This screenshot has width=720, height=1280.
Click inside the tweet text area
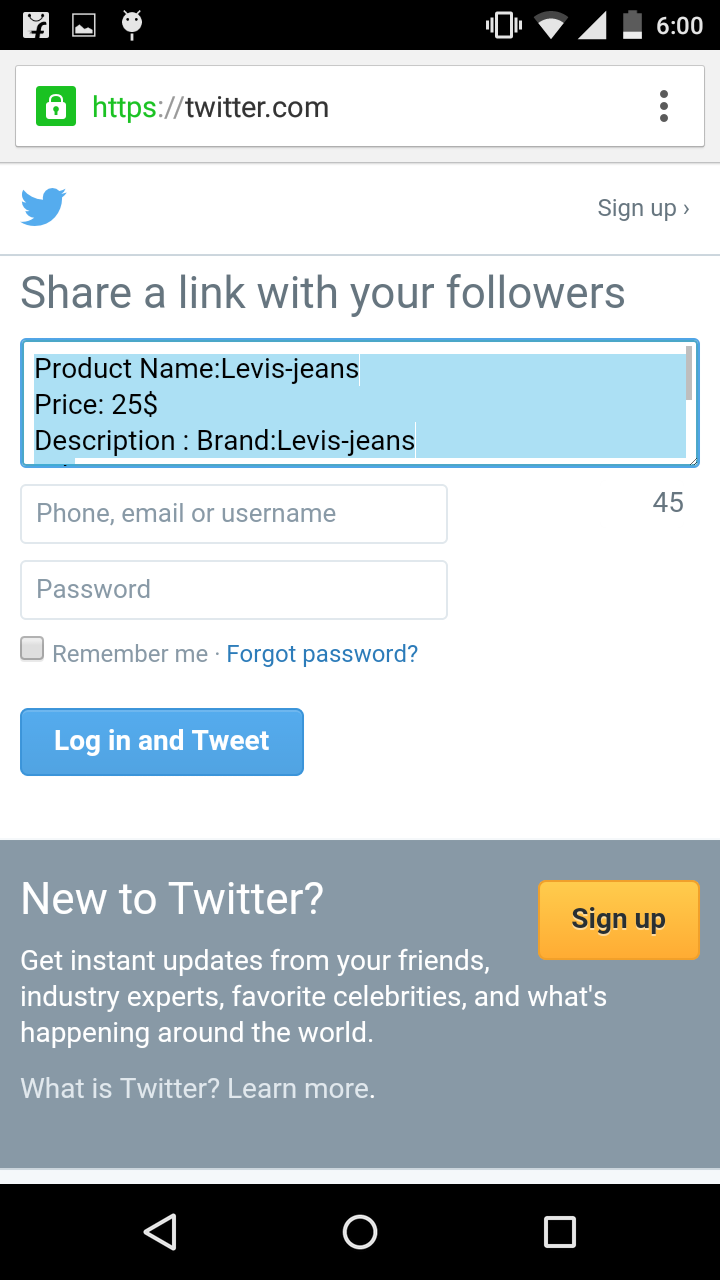350,404
